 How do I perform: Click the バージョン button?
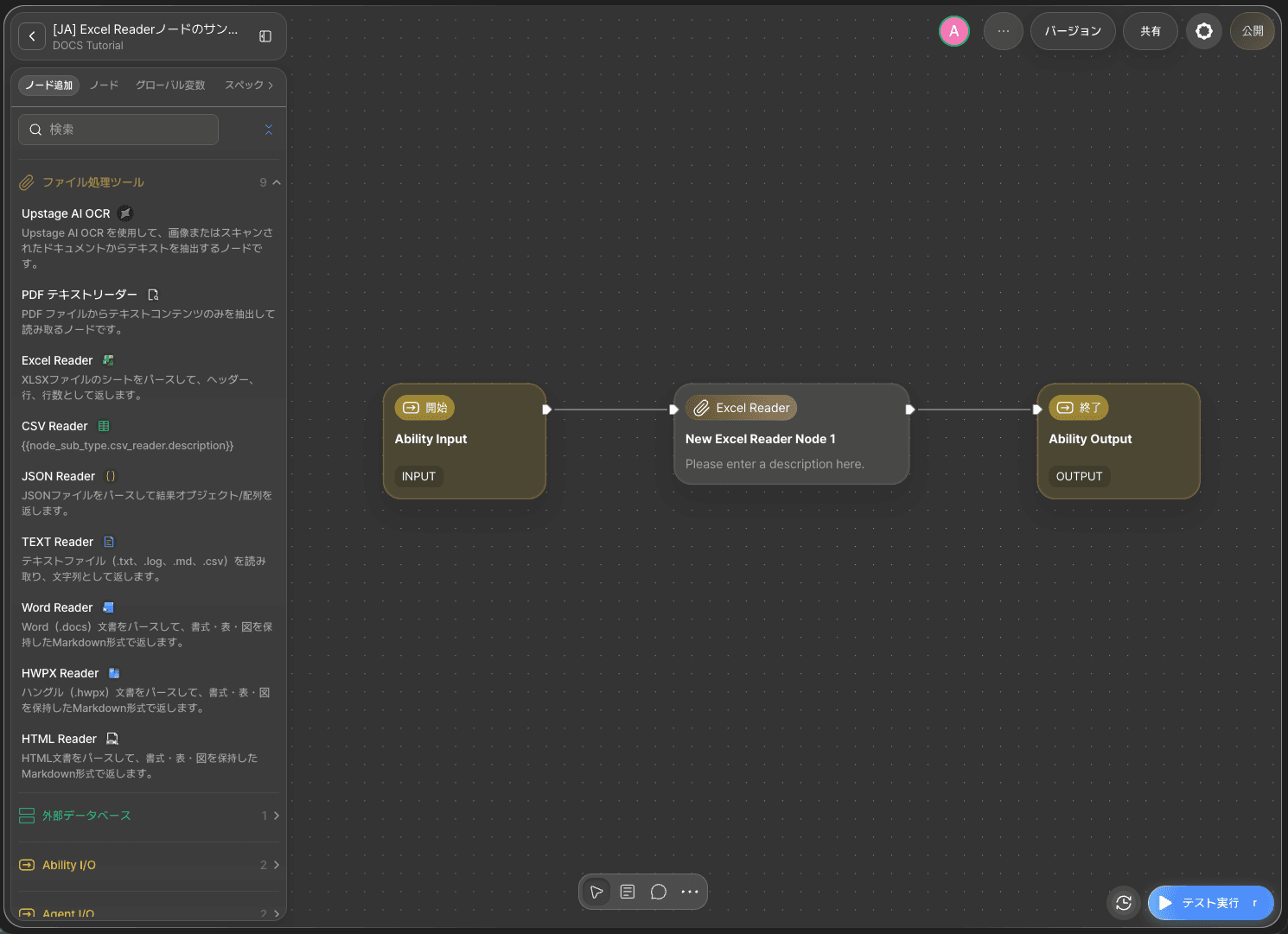click(x=1073, y=31)
